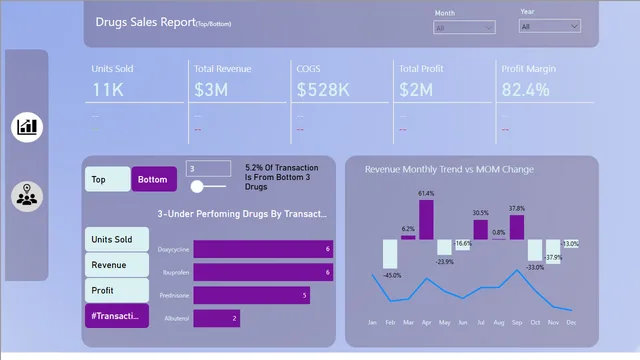Click the July 30.5% MOM bar
The image size is (640, 360).
pyautogui.click(x=480, y=229)
